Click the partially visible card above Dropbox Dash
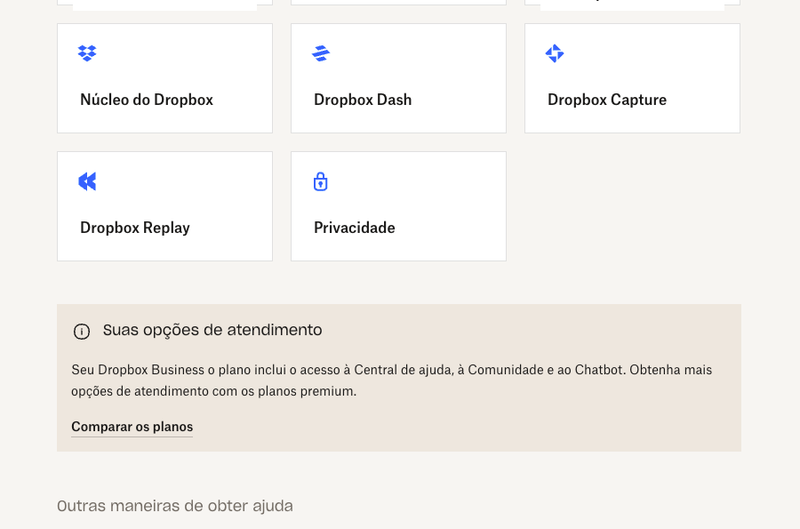Viewport: 800px width, 529px height. pos(398,2)
